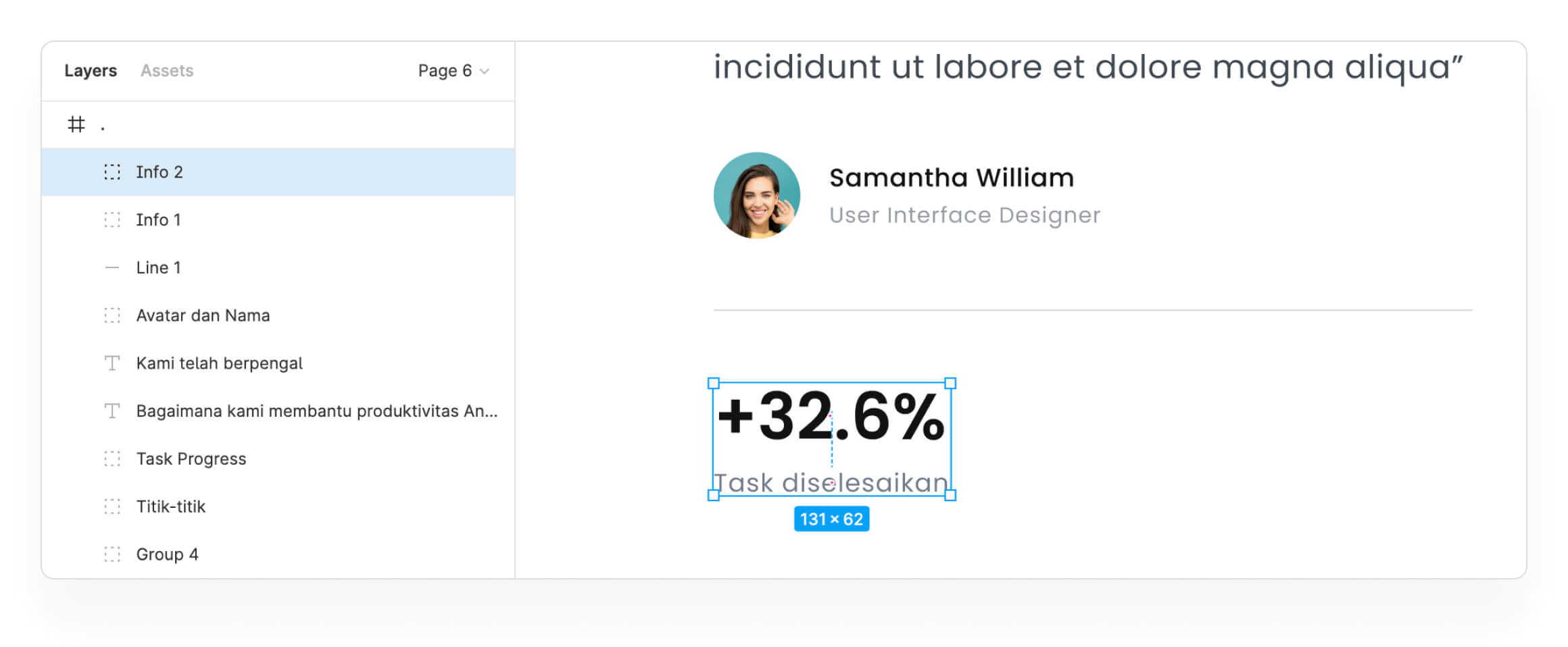Click the frame icon of the top-level layer
1568x647 pixels.
(76, 124)
